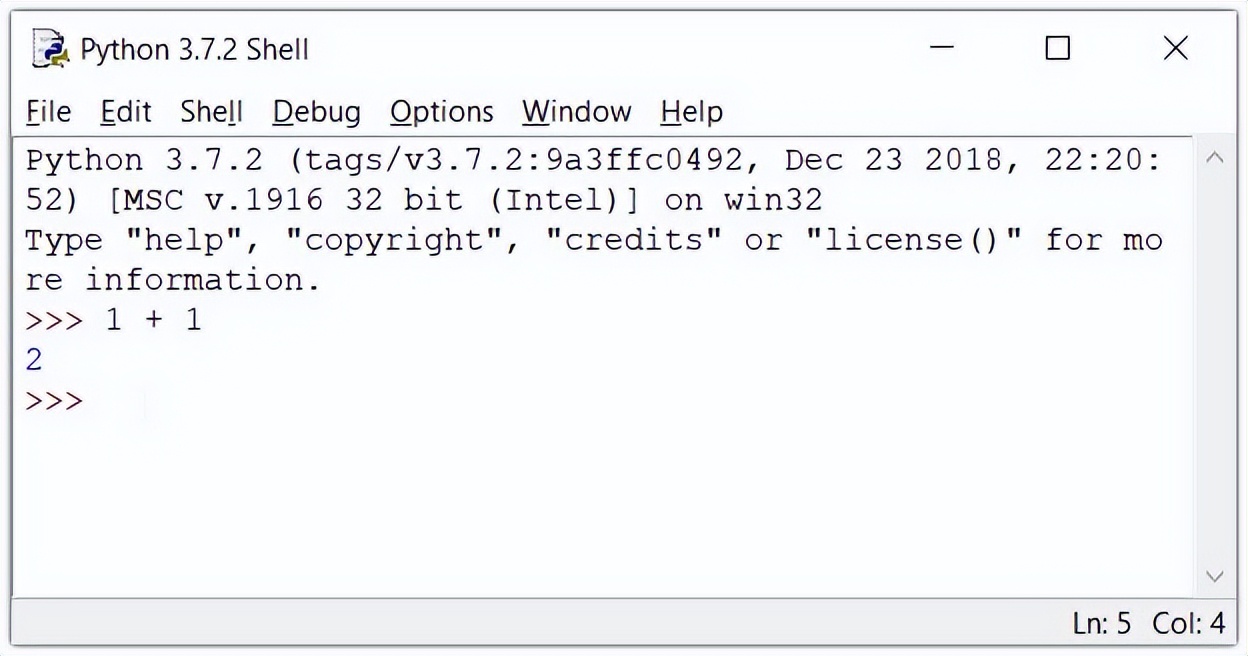Open the Window menu
Viewport: 1248px width, 656px height.
coord(577,112)
